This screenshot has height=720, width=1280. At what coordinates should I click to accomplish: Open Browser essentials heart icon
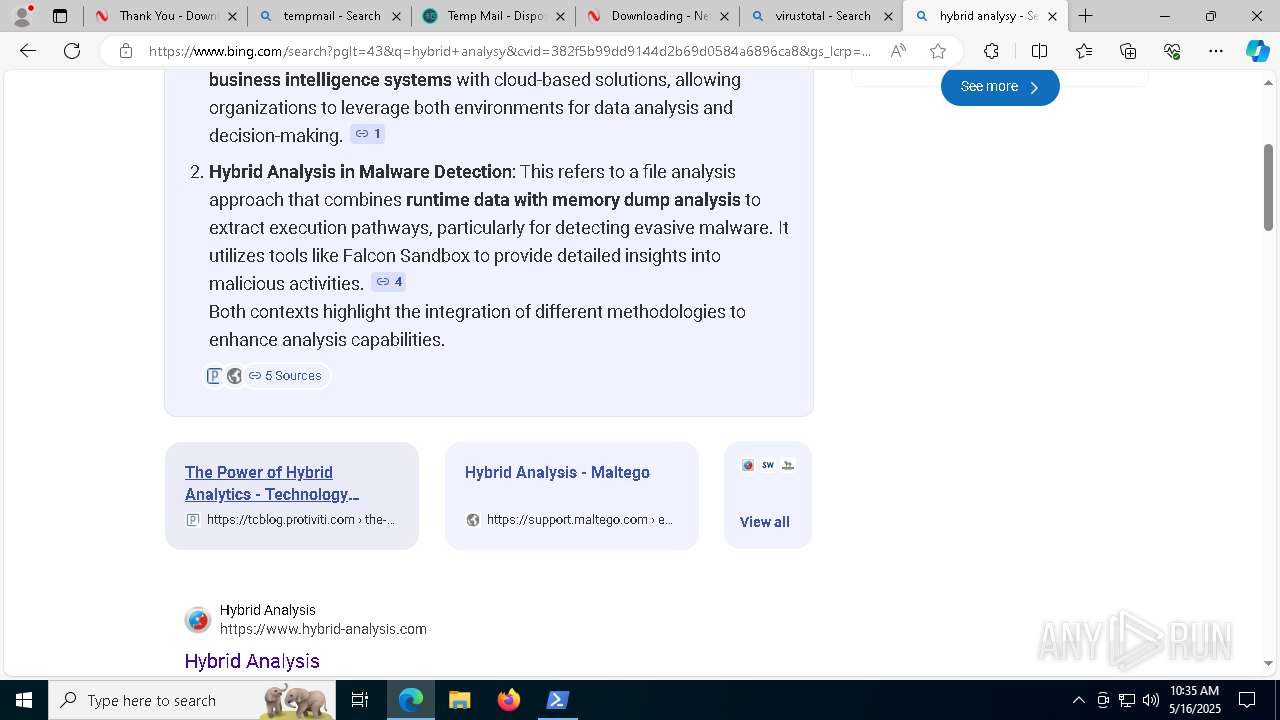(1172, 51)
